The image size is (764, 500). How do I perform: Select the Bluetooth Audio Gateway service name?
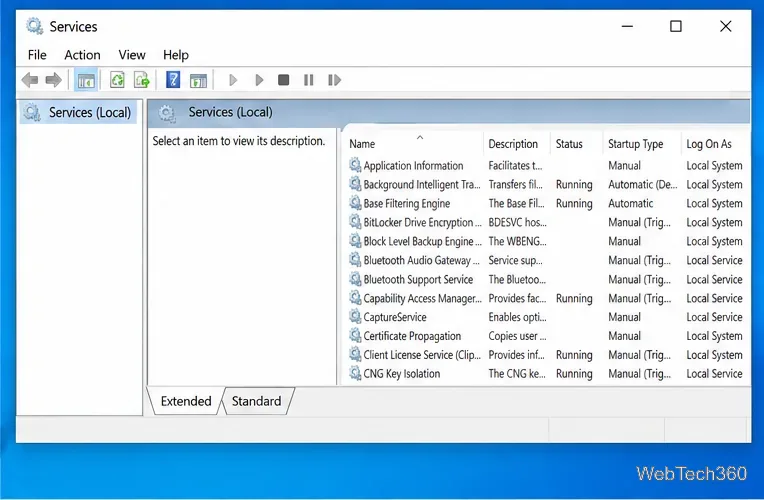421,261
